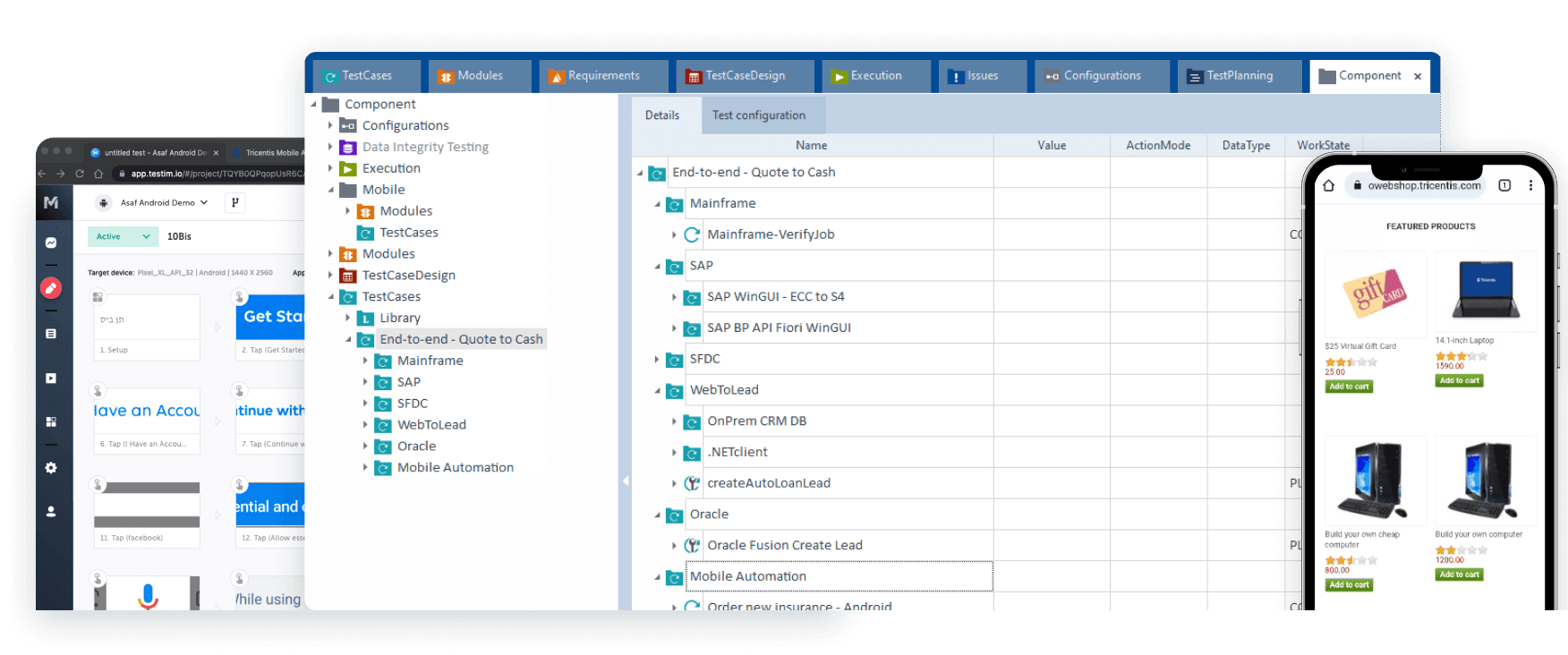Open the user account icon in sidebar

tap(51, 512)
